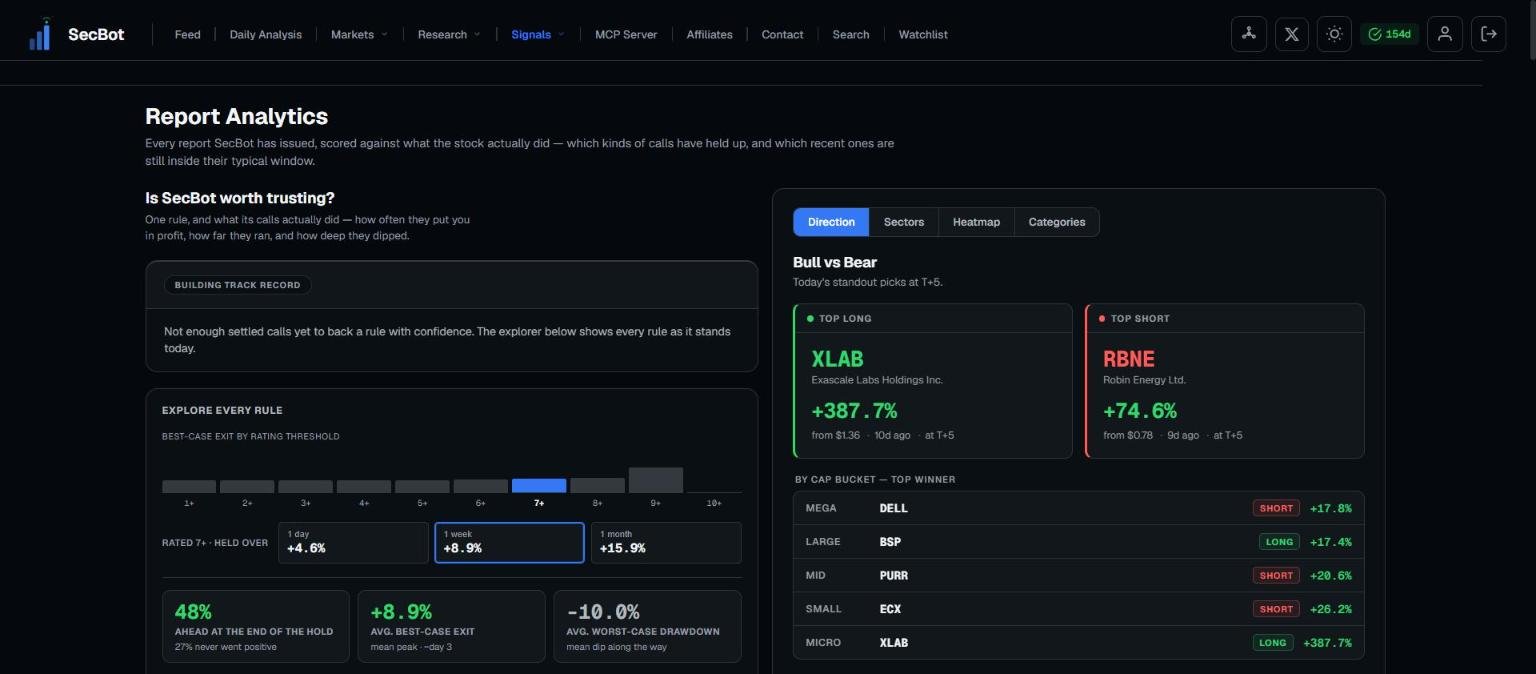Viewport: 1536px width, 674px height.
Task: Choose the 1 month hold period
Action: click(666, 542)
